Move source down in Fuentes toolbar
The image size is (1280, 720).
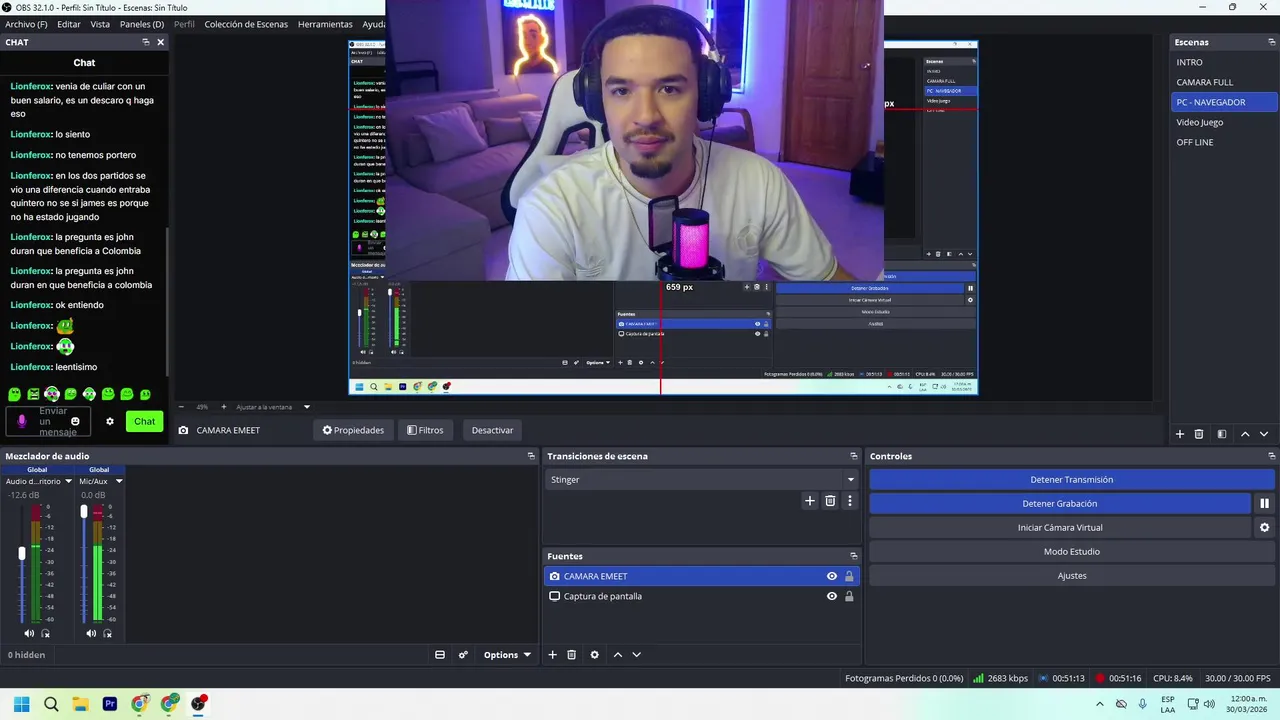pos(636,655)
